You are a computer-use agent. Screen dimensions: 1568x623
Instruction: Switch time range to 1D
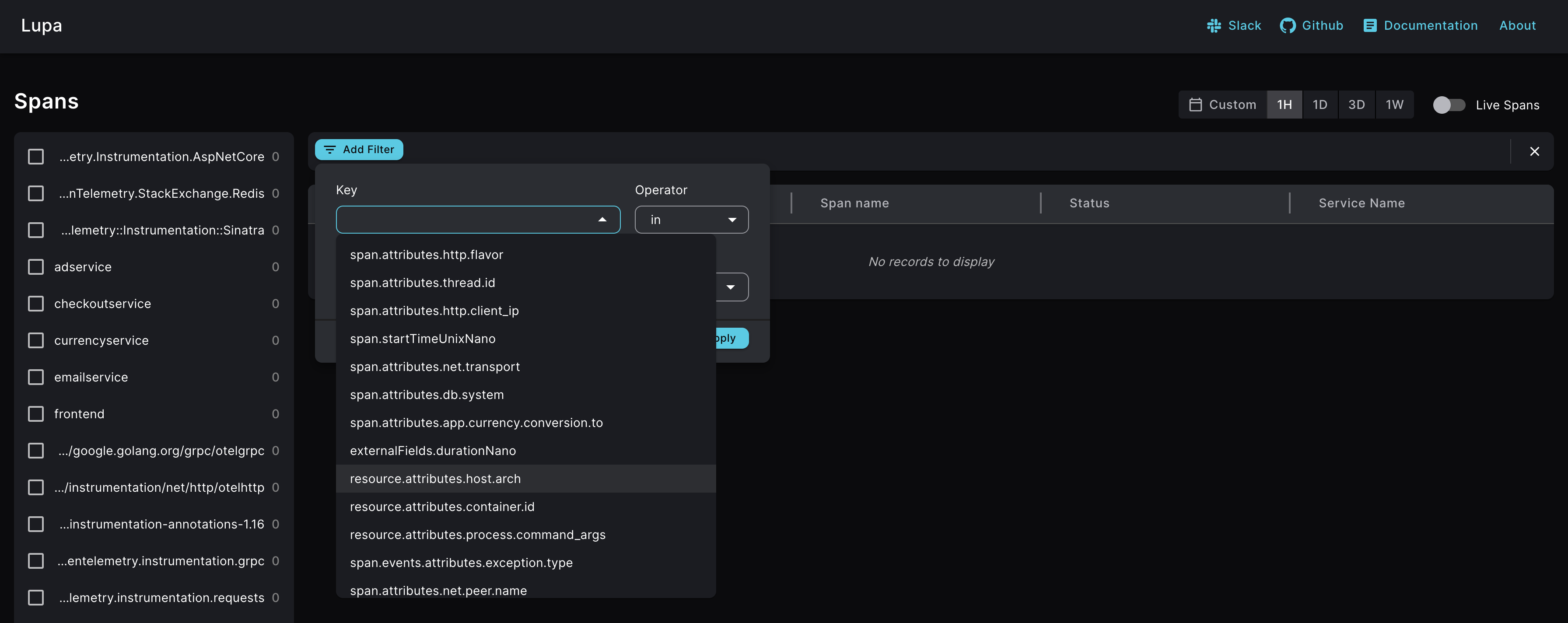(x=1320, y=104)
